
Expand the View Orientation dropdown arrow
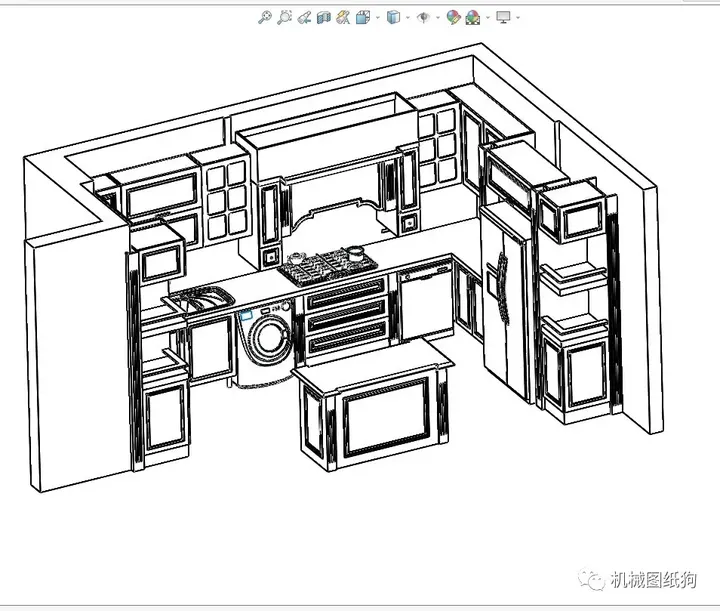pos(378,18)
